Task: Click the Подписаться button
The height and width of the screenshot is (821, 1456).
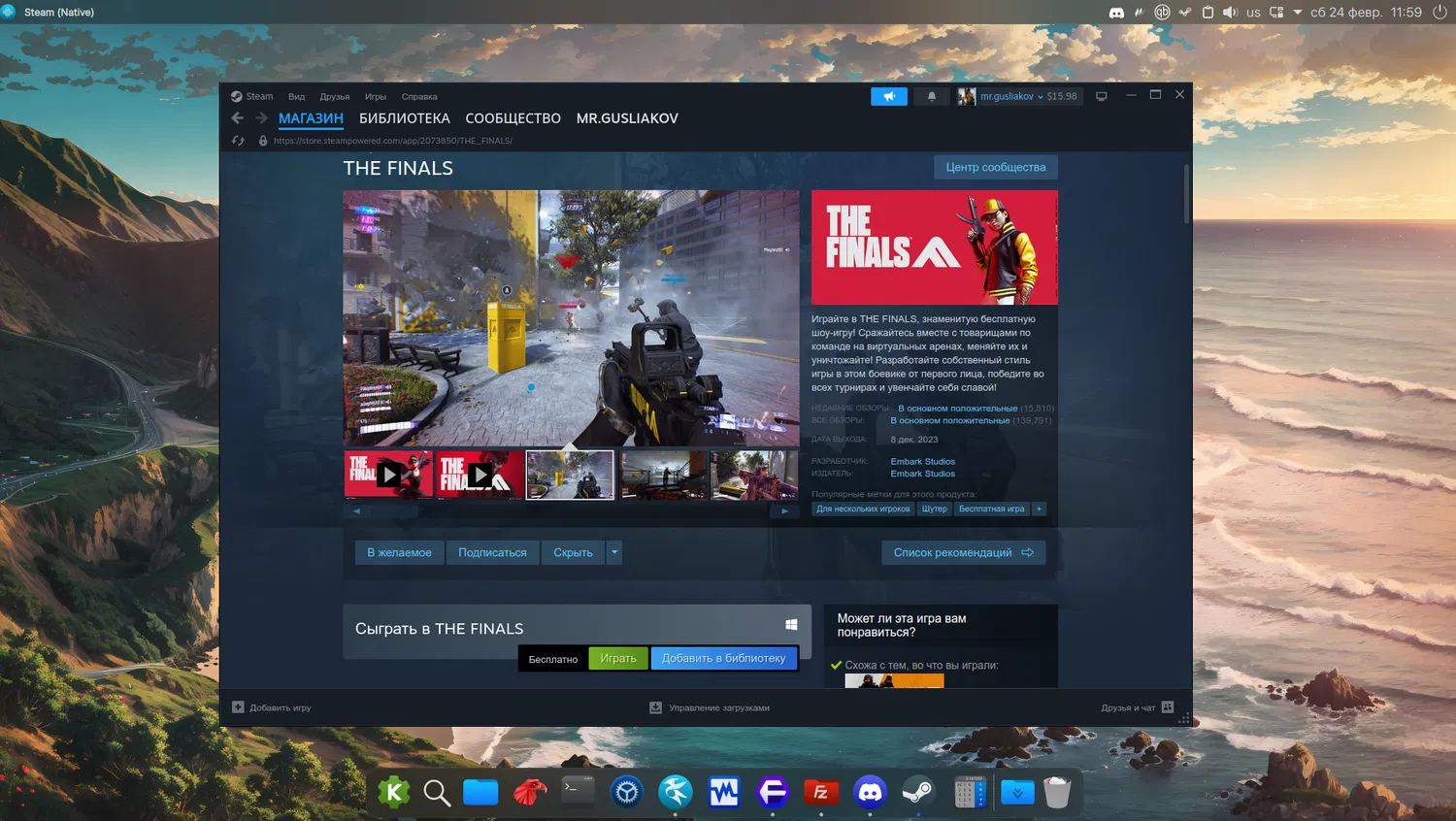Action: point(492,552)
